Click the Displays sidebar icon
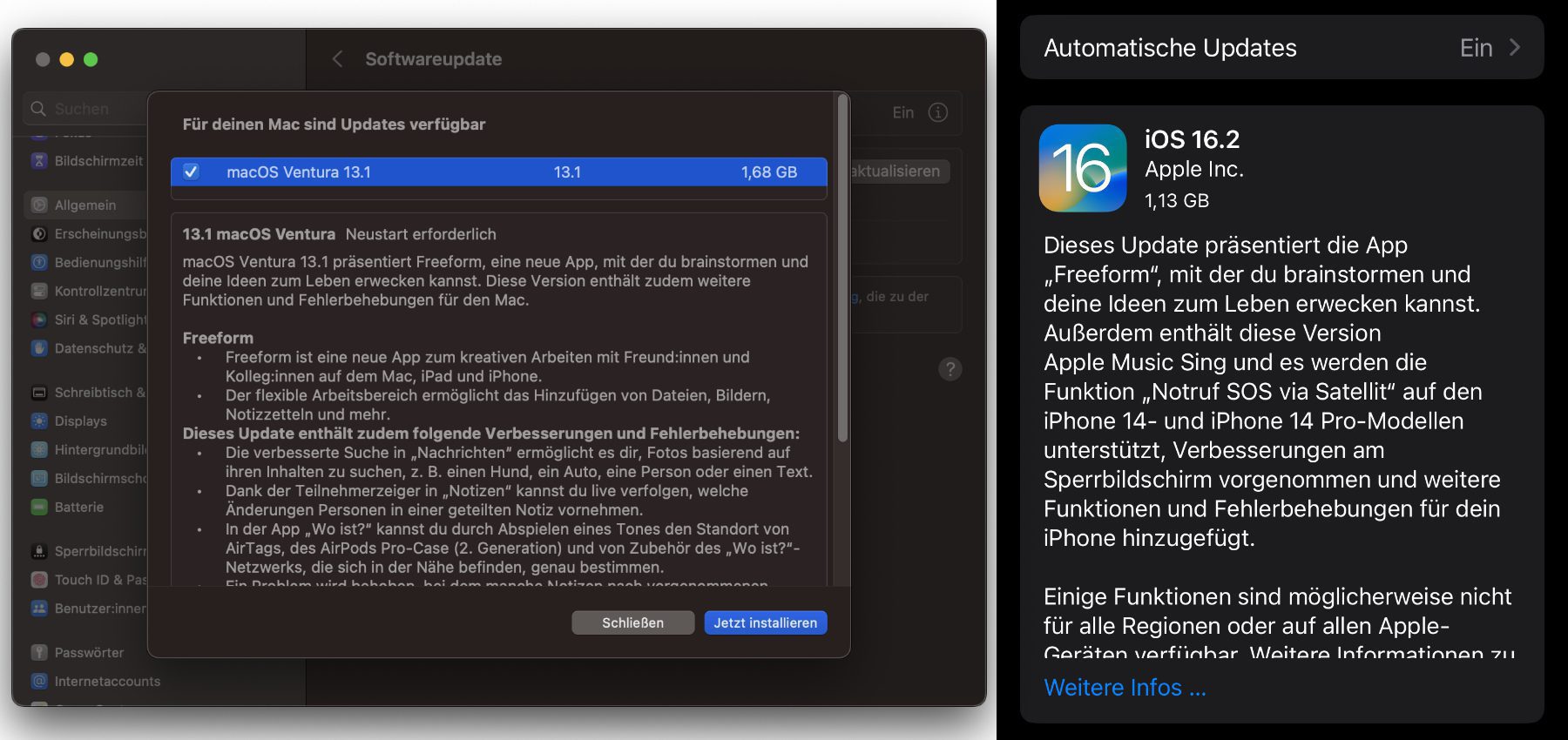 (39, 421)
